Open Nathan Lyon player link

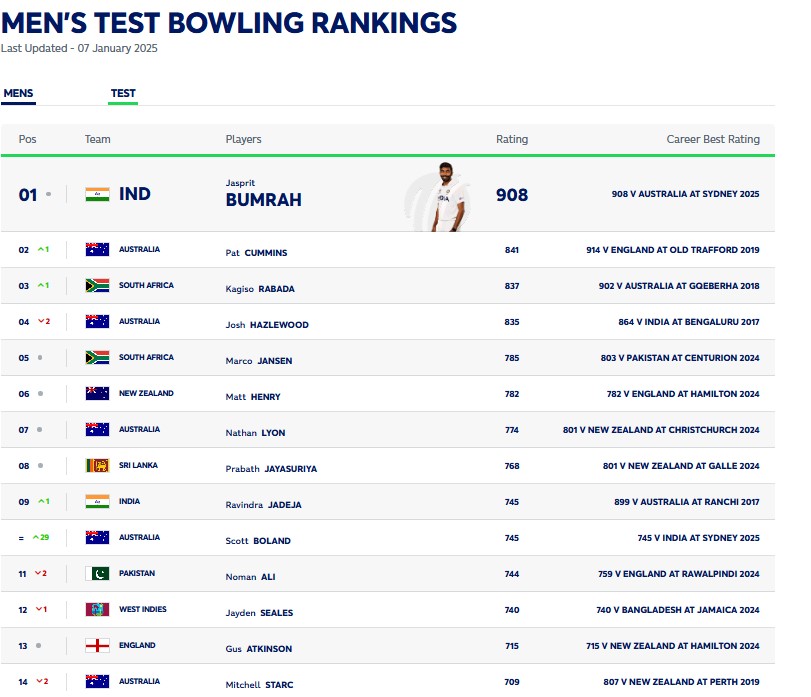click(x=256, y=433)
